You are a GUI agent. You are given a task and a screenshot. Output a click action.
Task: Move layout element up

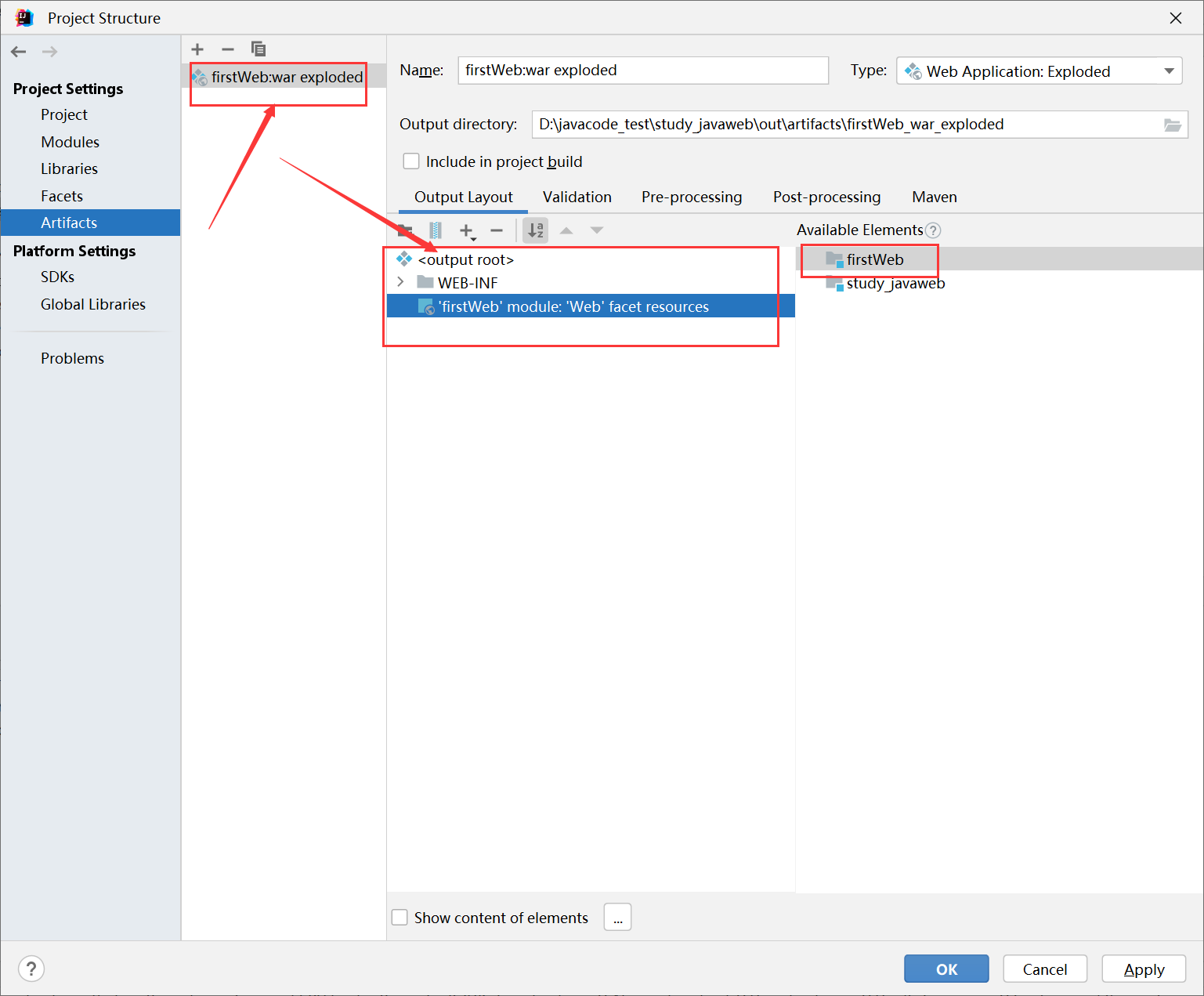[566, 230]
